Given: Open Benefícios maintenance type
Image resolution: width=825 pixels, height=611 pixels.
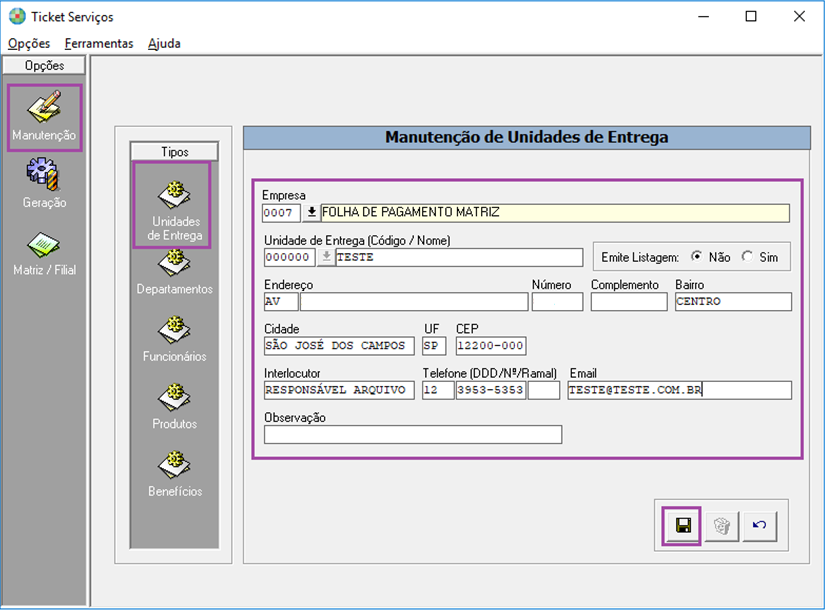Looking at the screenshot, I should tap(174, 474).
